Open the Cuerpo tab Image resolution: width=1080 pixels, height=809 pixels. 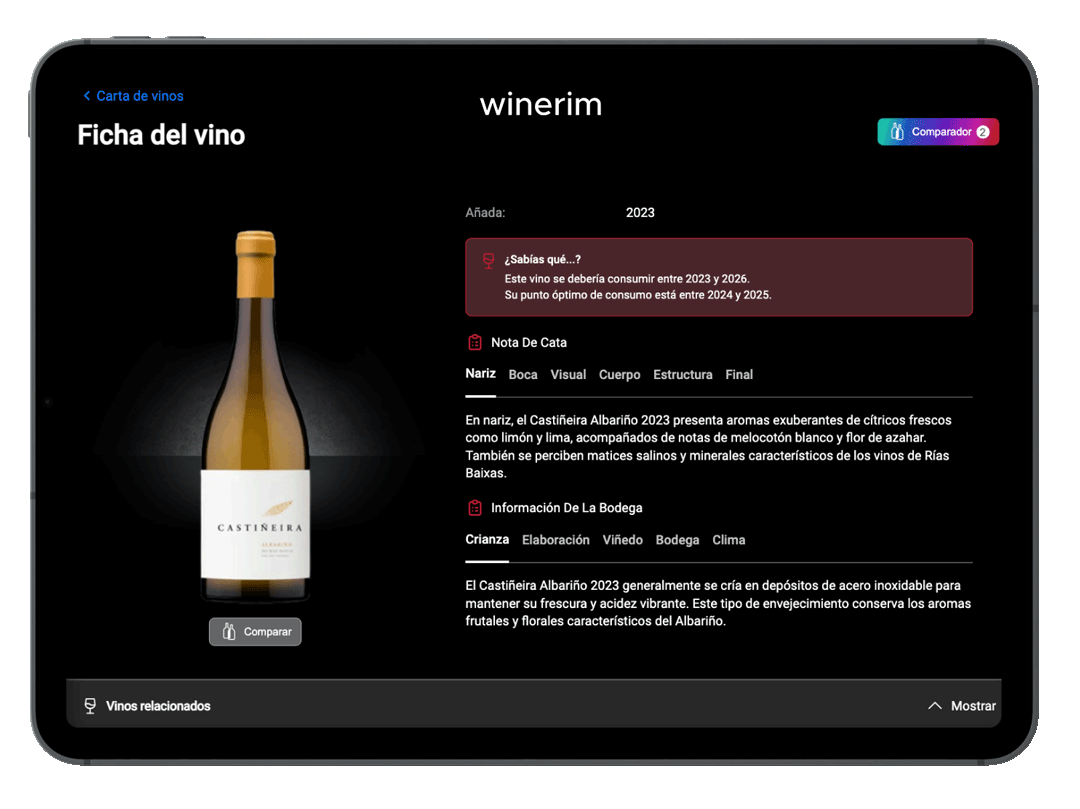click(619, 375)
